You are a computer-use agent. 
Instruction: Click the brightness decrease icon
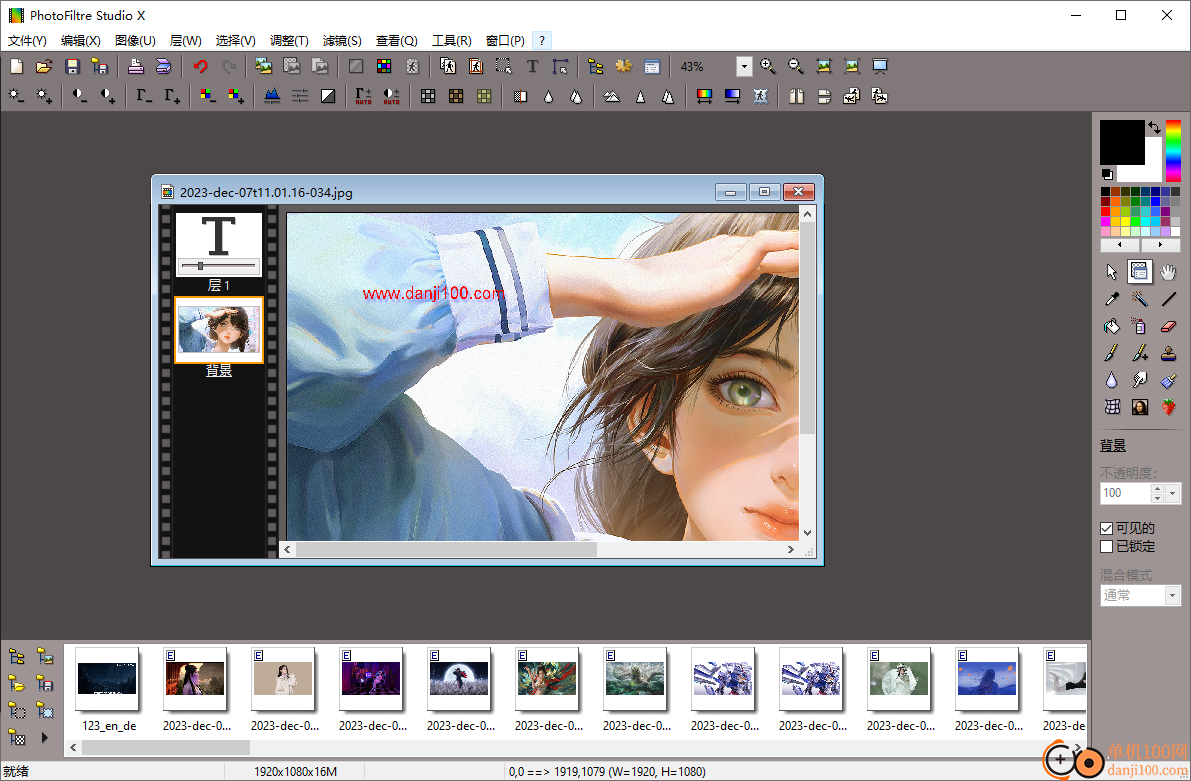click(x=16, y=96)
